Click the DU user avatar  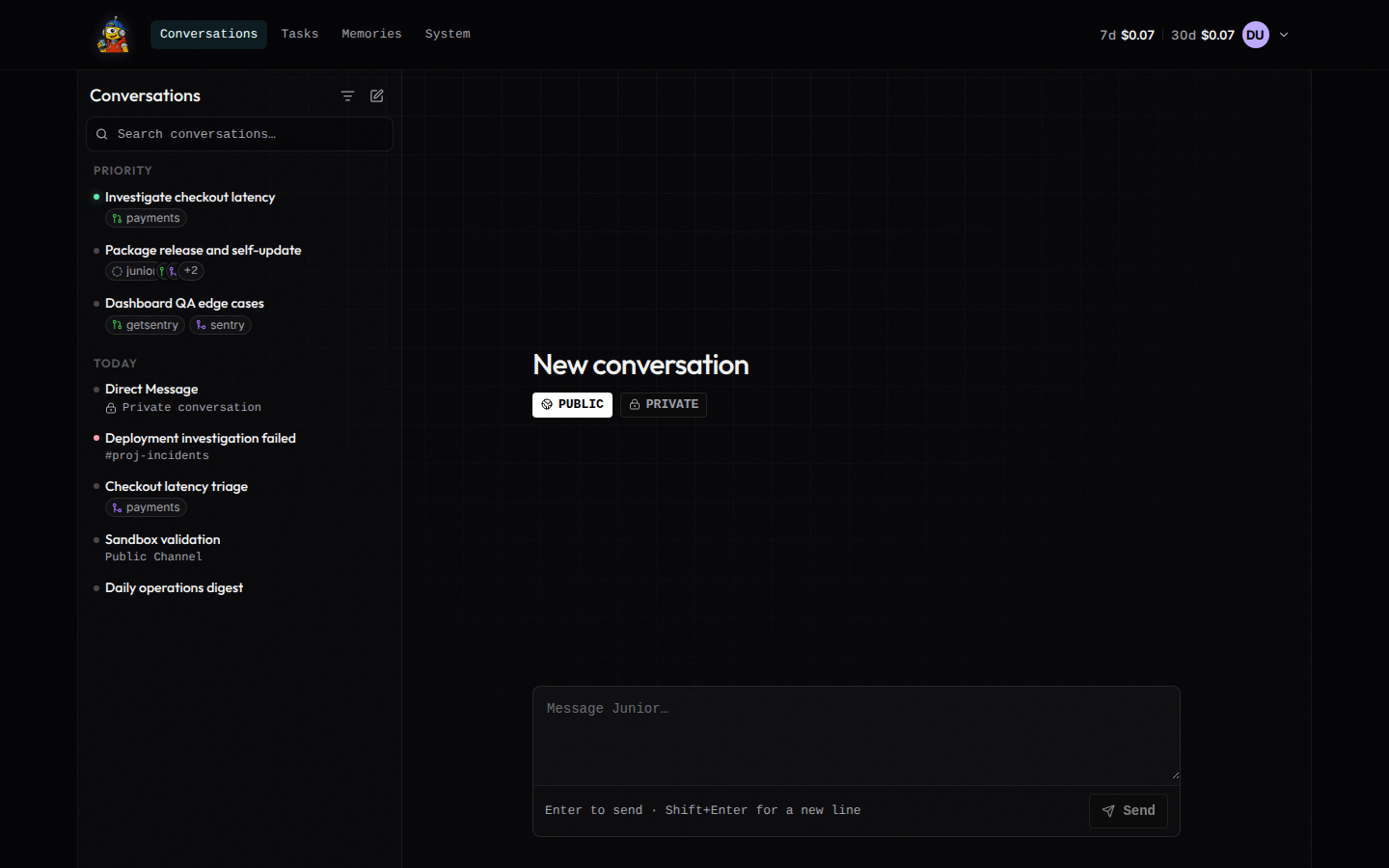tap(1255, 35)
